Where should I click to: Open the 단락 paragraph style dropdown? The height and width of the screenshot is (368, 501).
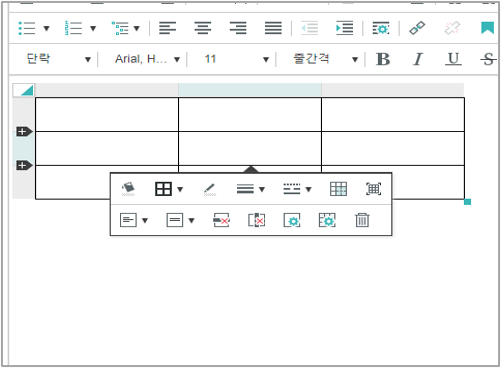coord(58,59)
